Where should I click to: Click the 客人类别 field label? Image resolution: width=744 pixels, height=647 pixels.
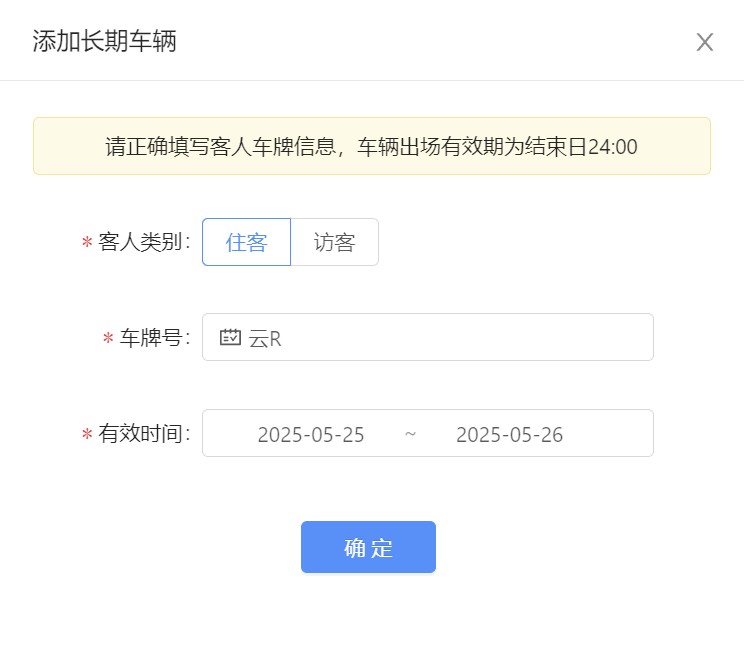(144, 242)
